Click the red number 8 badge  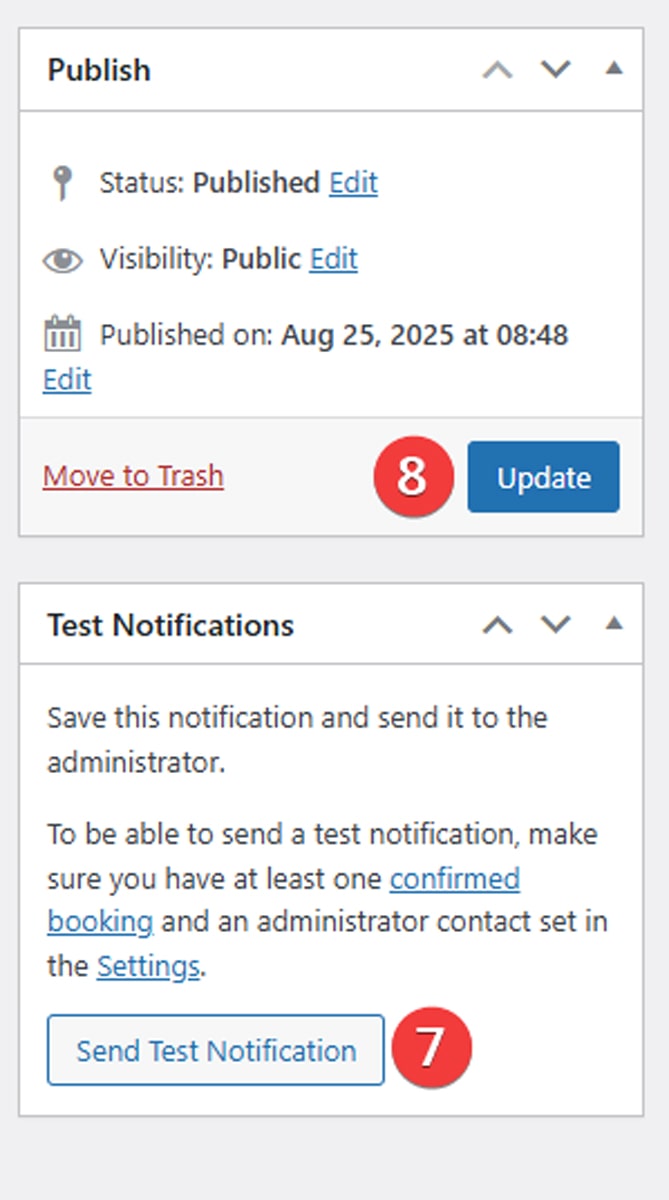tap(413, 477)
